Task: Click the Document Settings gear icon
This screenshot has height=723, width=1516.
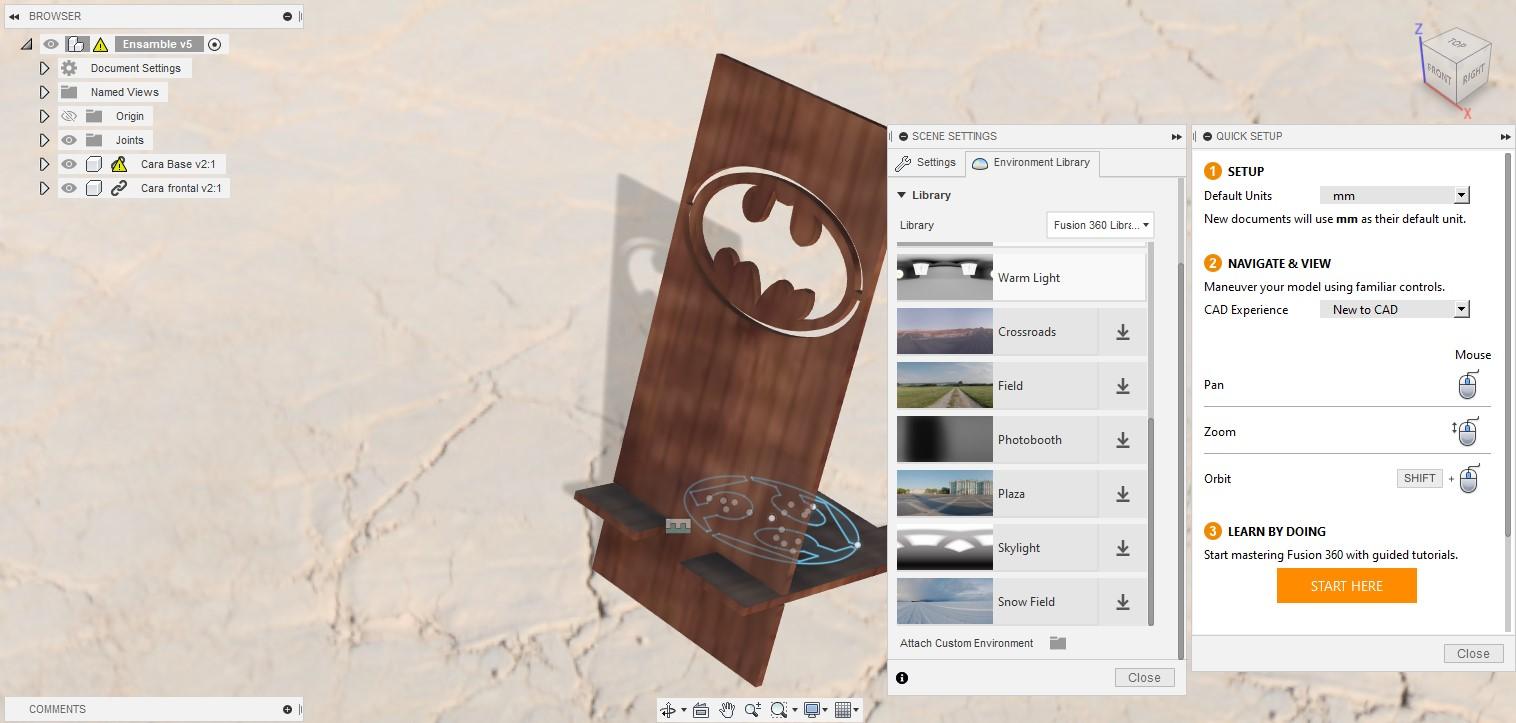Action: coord(69,68)
